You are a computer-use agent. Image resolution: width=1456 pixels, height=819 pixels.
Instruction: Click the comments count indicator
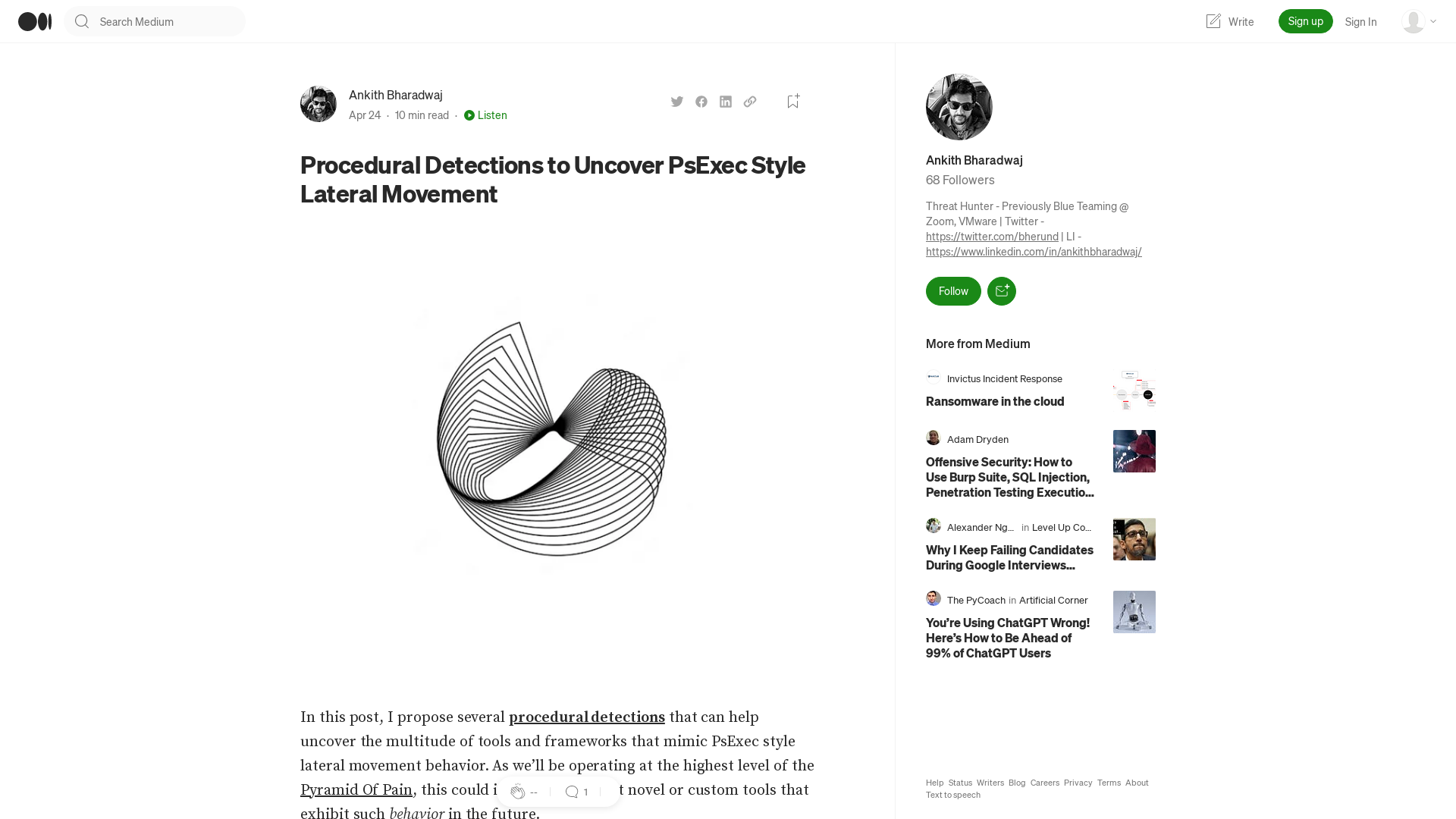coord(576,792)
